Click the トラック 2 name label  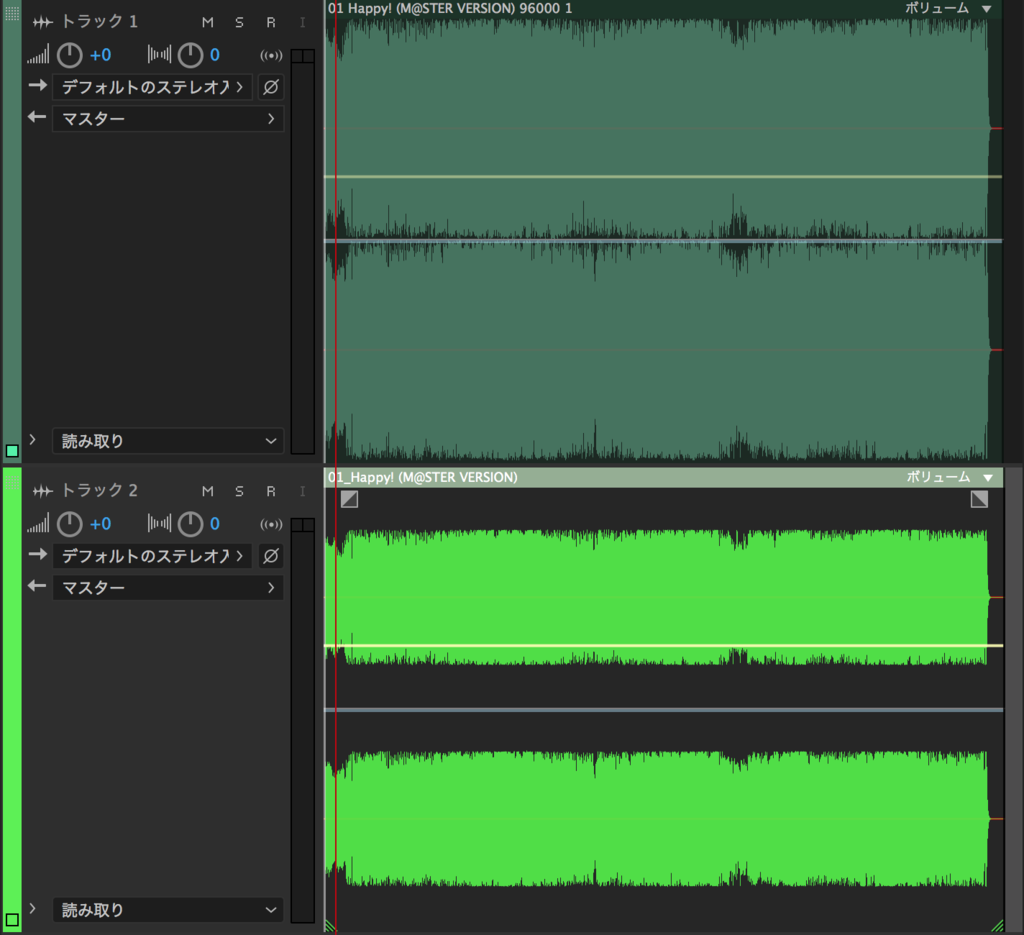(x=99, y=490)
